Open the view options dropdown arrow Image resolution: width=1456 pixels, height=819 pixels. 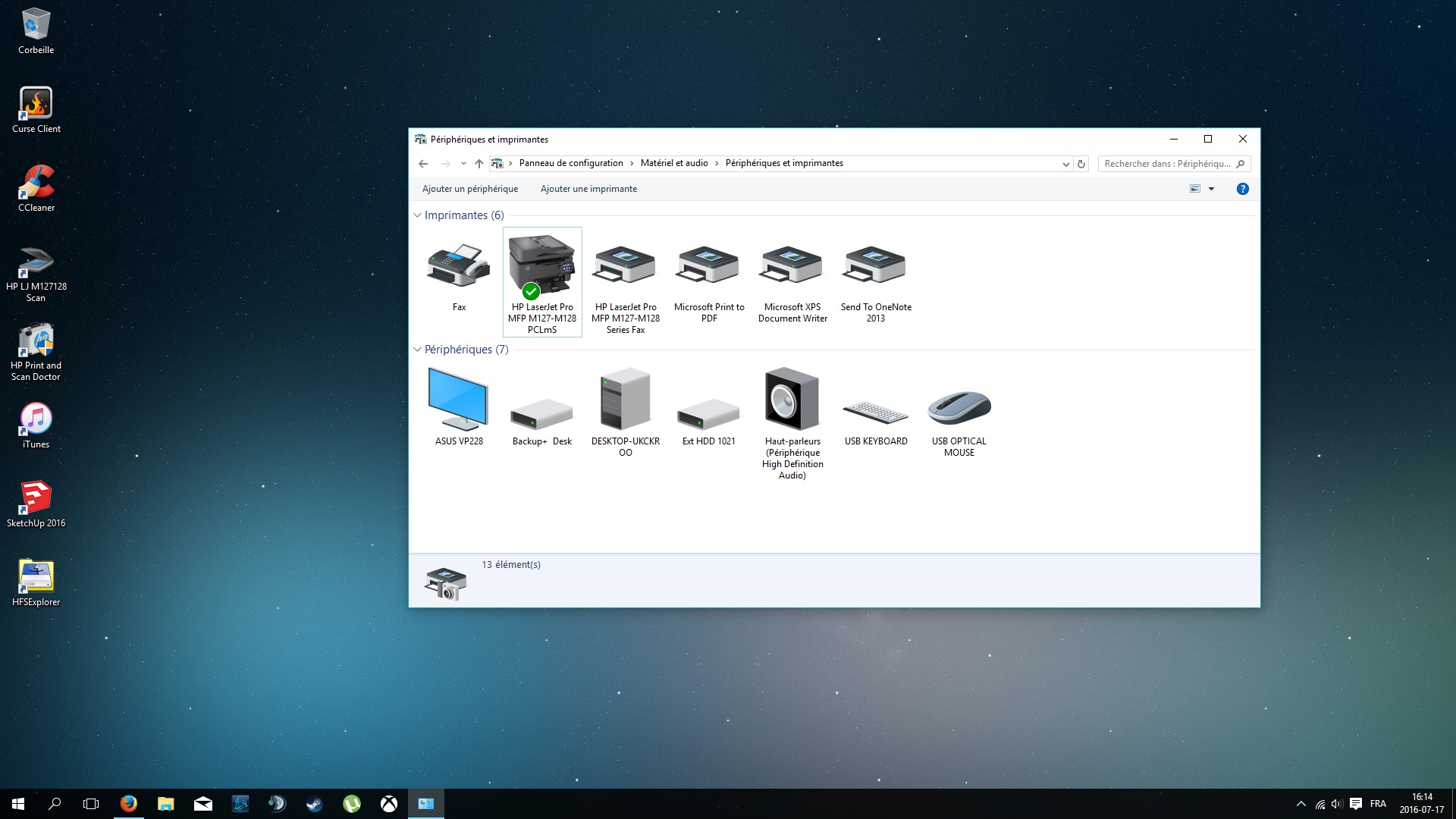pyautogui.click(x=1211, y=189)
